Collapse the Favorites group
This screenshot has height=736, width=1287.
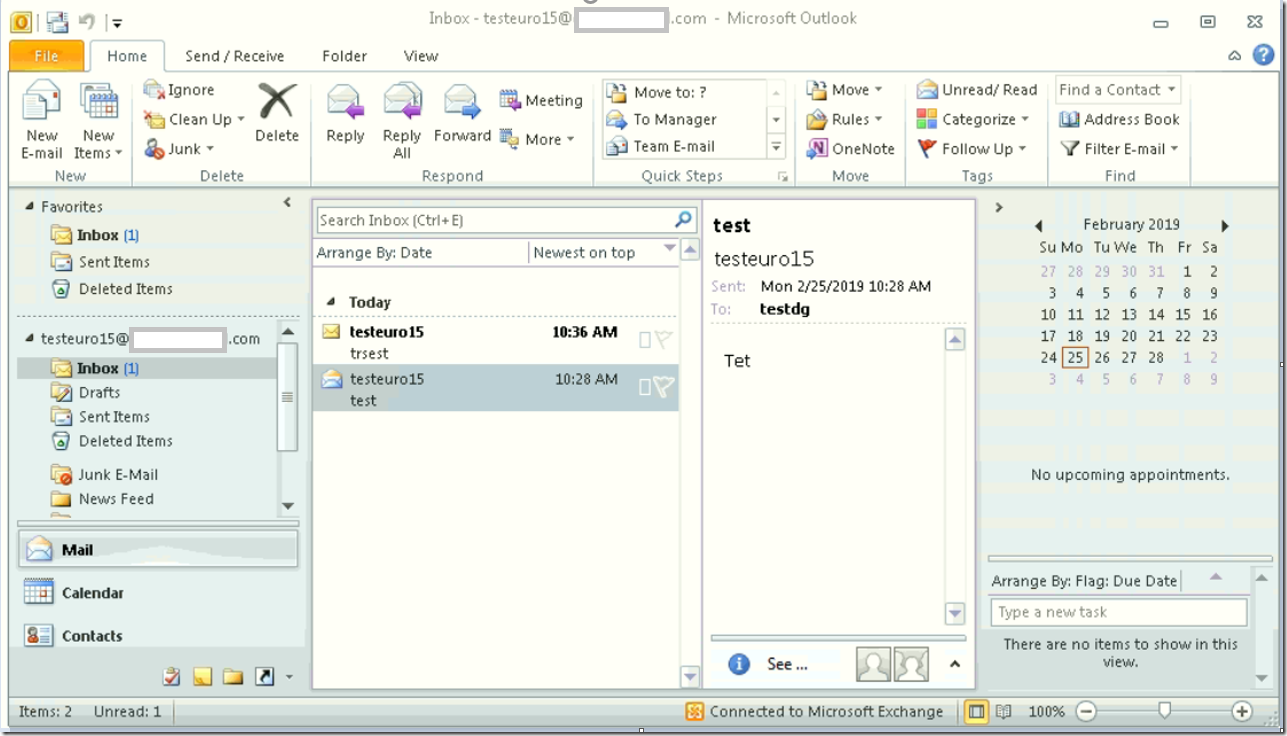[x=28, y=207]
